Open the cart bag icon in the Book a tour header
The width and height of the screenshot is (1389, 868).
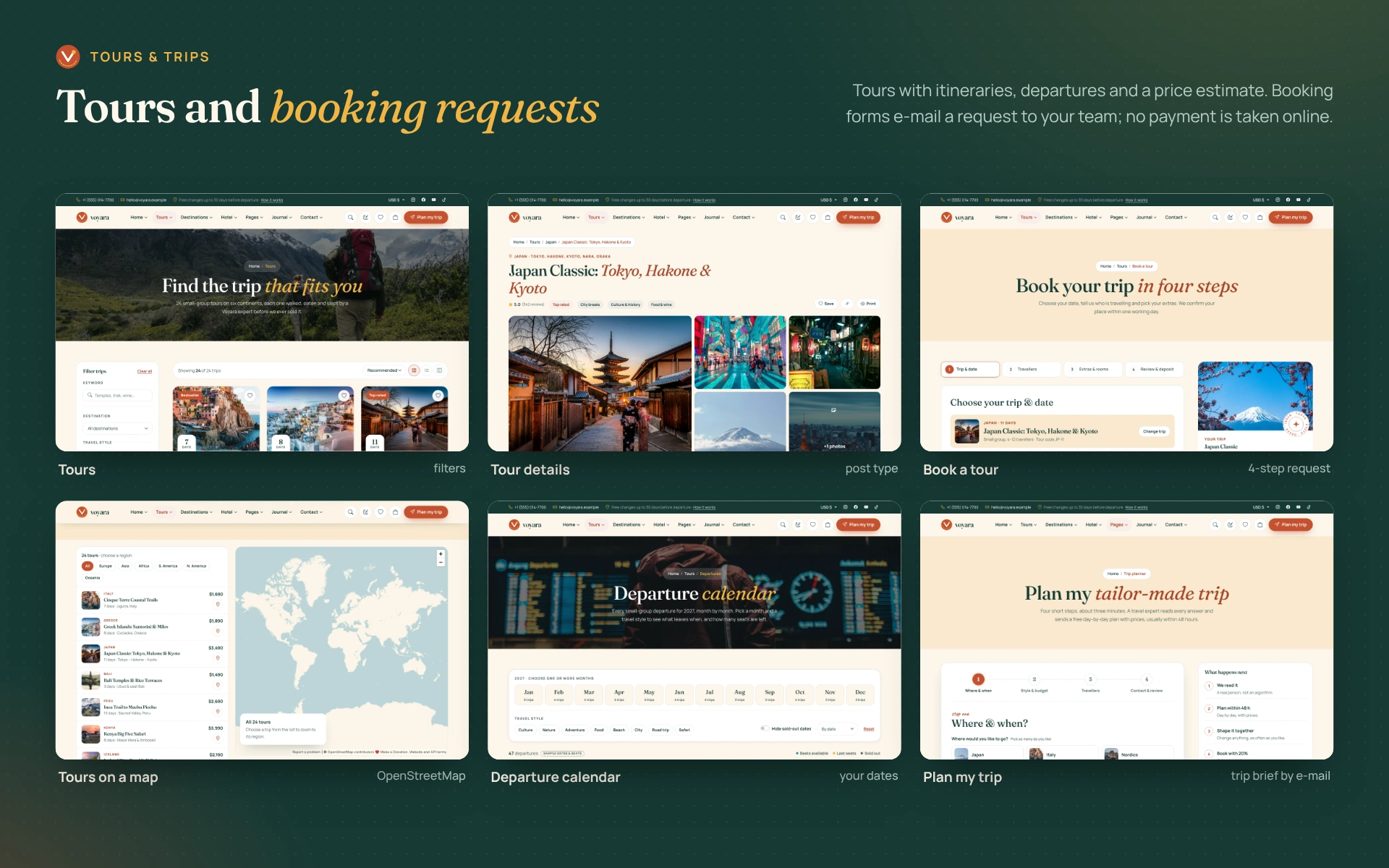click(1260, 217)
